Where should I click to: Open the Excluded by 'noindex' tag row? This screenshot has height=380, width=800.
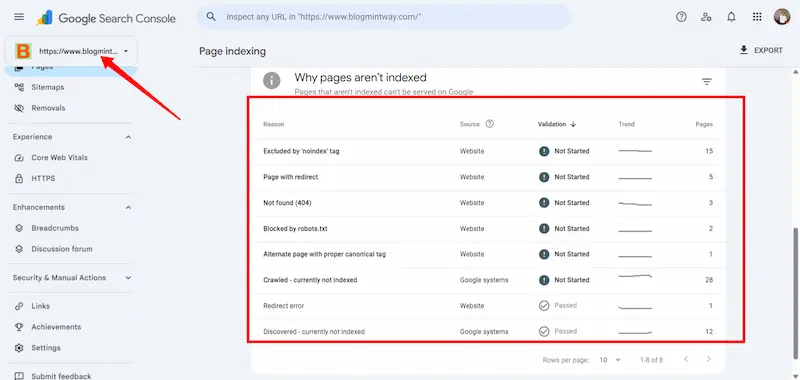488,151
